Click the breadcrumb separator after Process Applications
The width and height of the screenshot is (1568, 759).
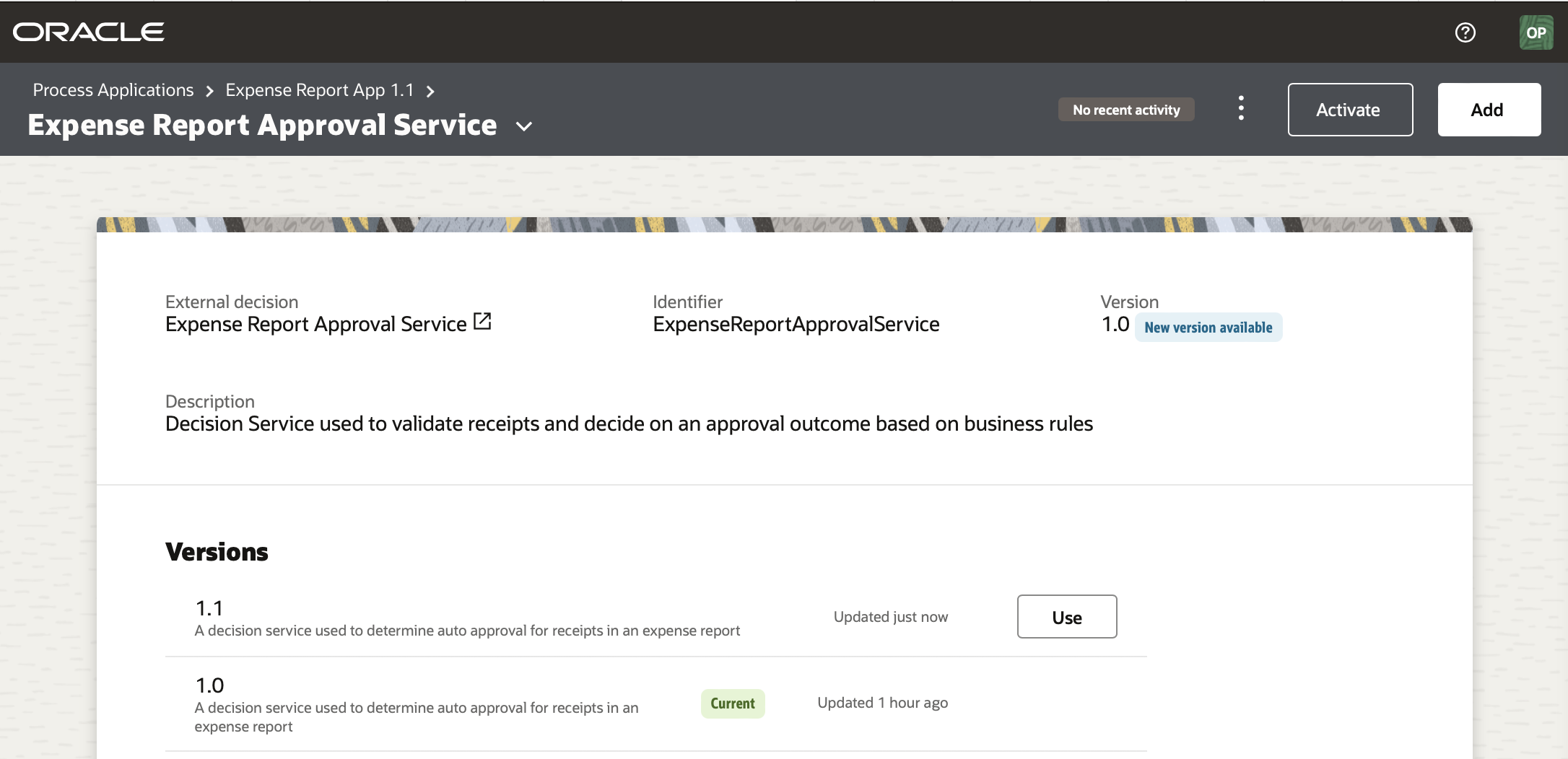coord(209,91)
